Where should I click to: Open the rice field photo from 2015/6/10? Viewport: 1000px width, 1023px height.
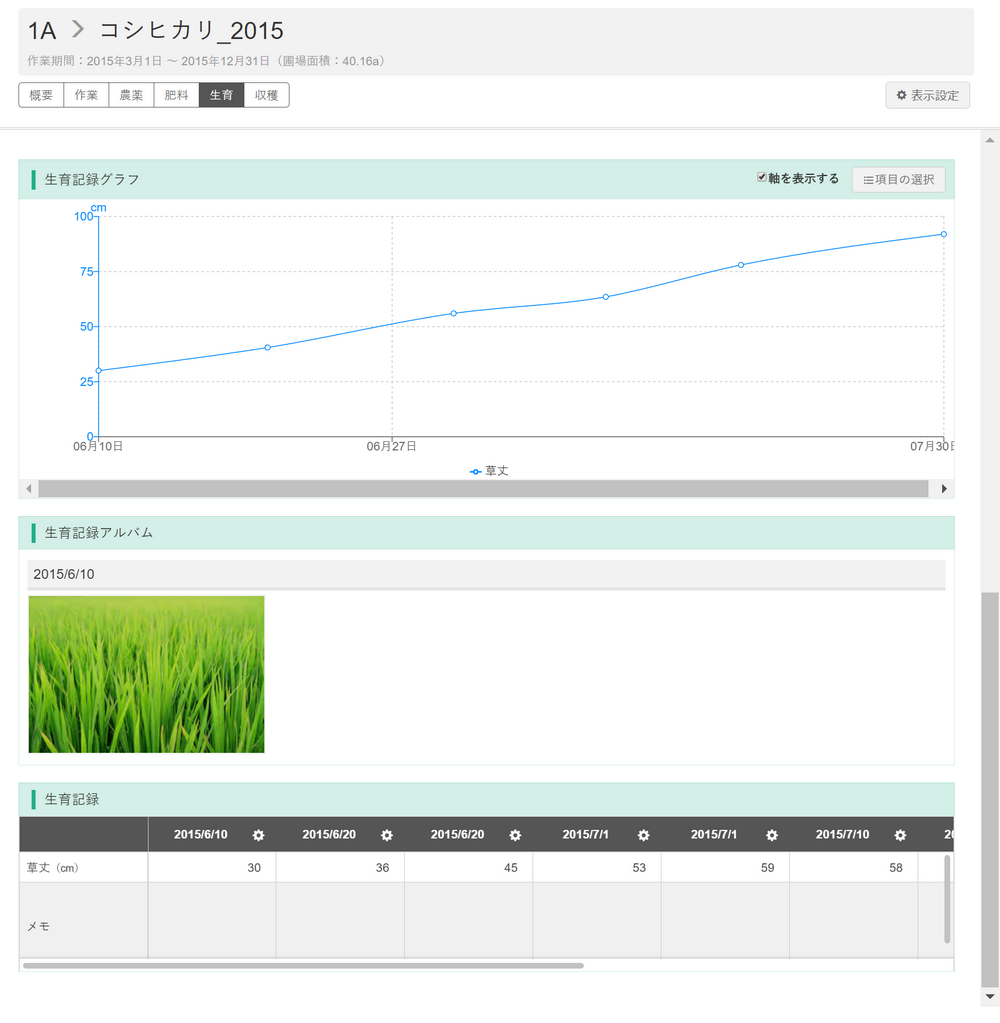click(x=146, y=674)
